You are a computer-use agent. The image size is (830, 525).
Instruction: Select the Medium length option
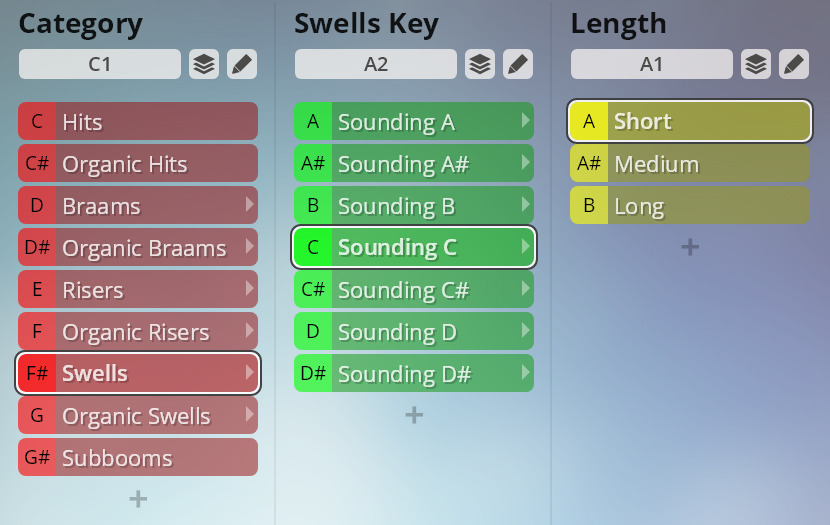coord(690,163)
